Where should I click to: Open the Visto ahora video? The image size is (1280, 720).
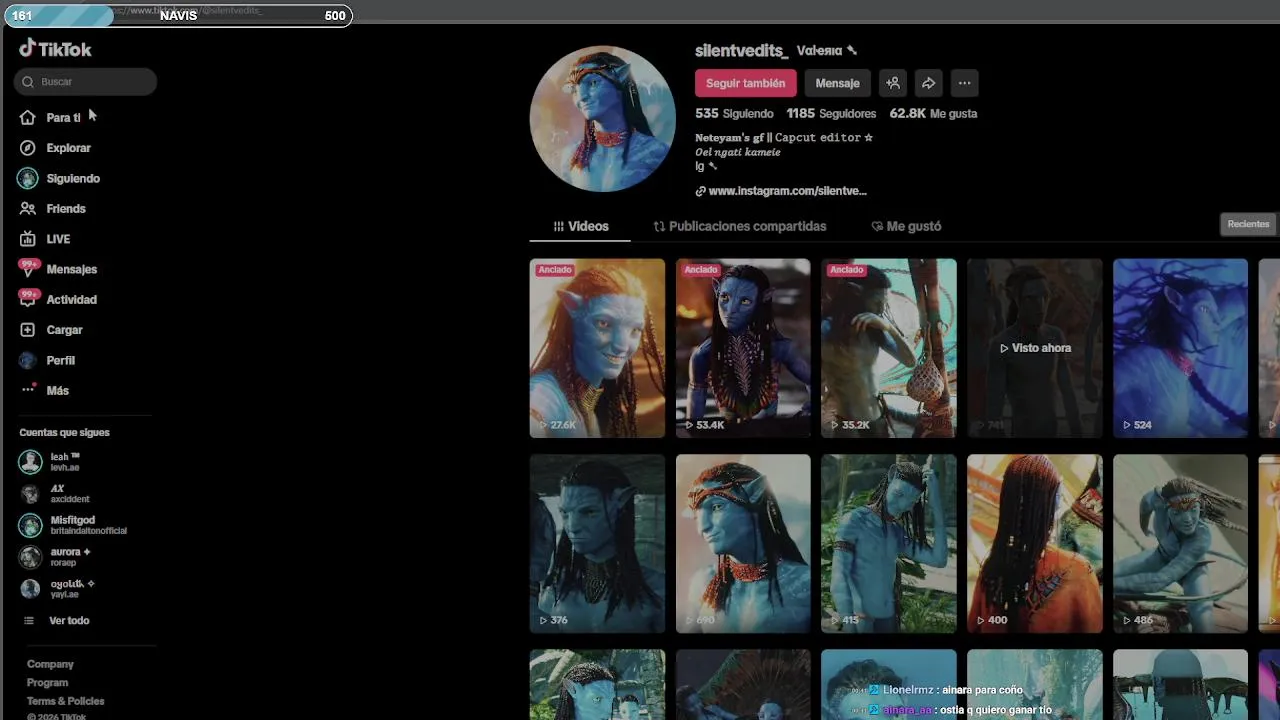tap(1035, 348)
